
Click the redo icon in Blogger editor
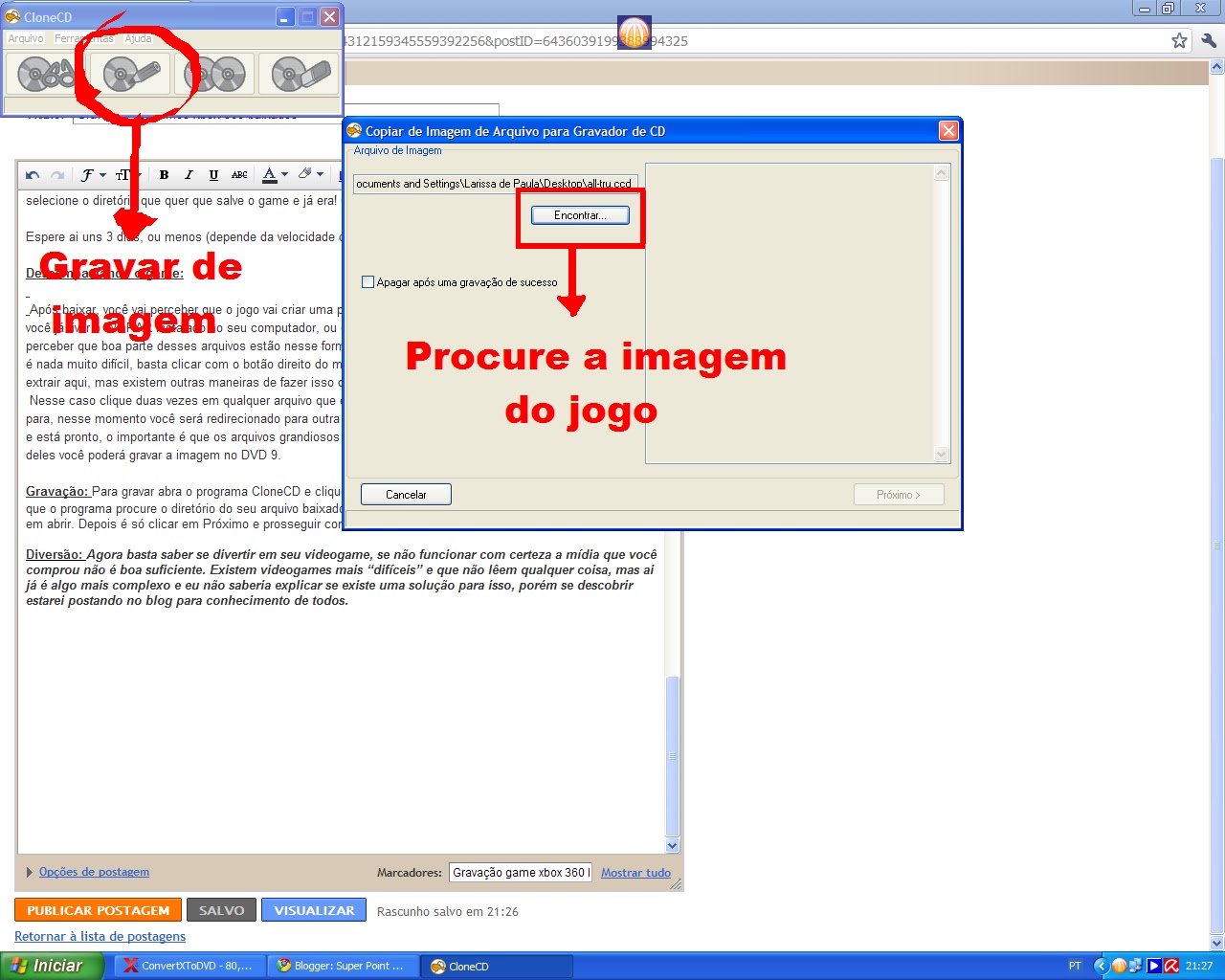point(57,175)
